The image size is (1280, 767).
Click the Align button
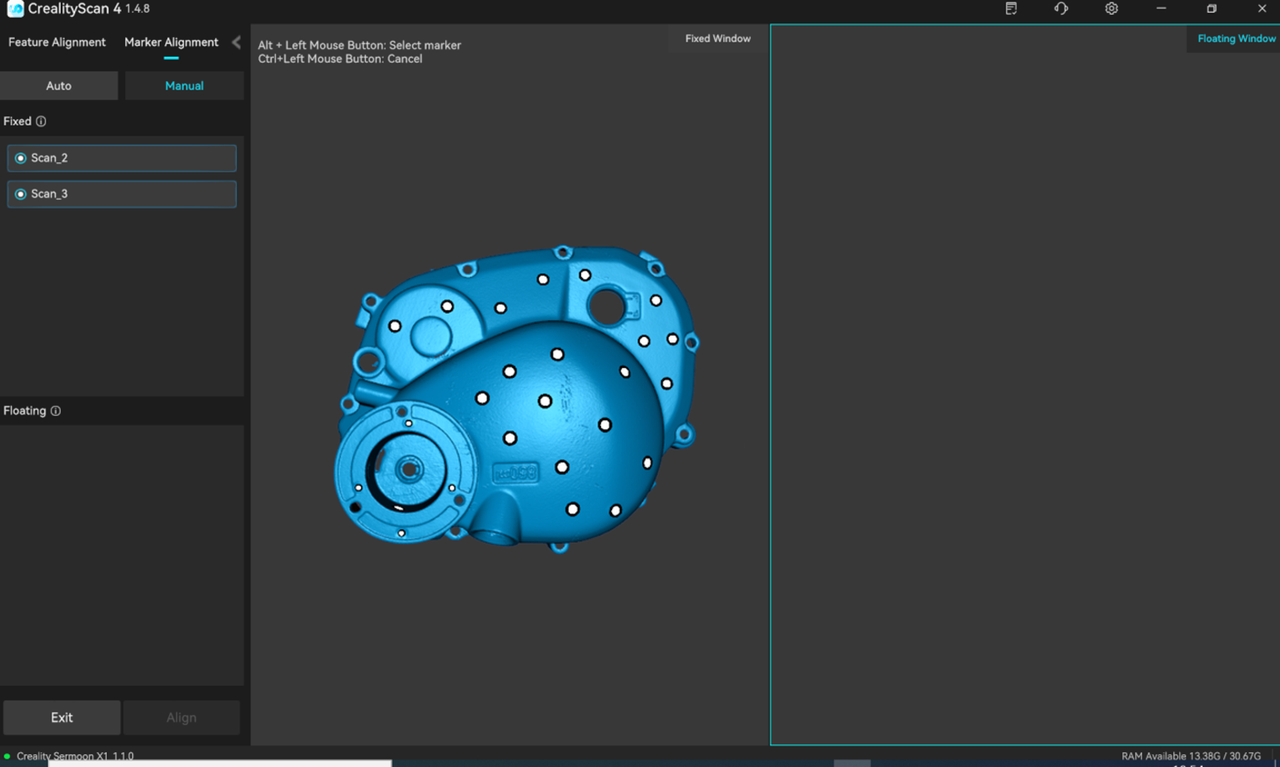181,717
